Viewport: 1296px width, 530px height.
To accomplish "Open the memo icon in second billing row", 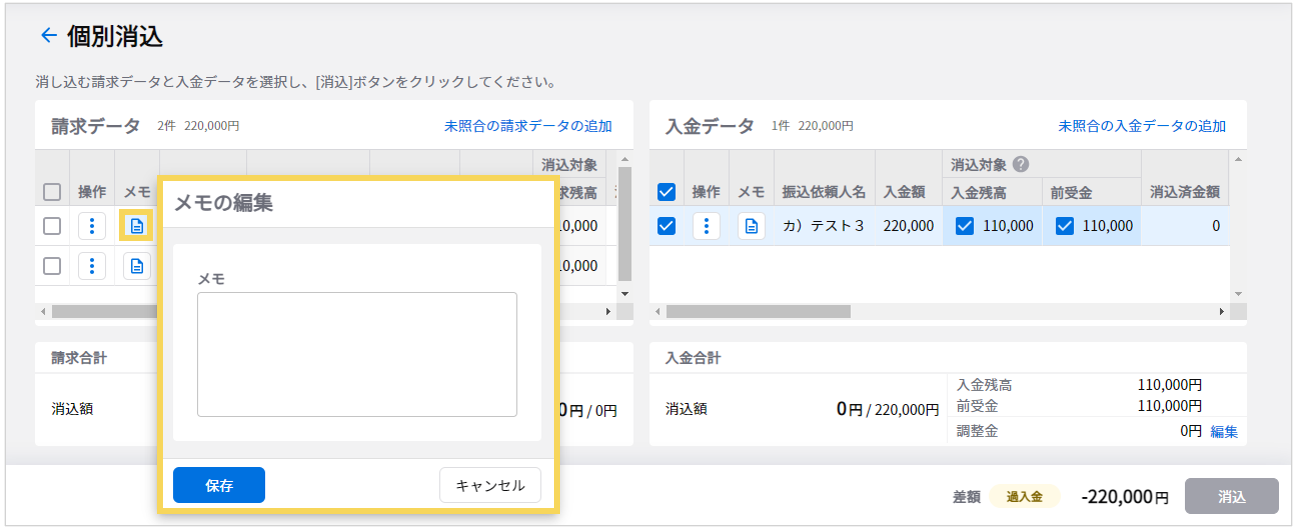I will coord(137,266).
